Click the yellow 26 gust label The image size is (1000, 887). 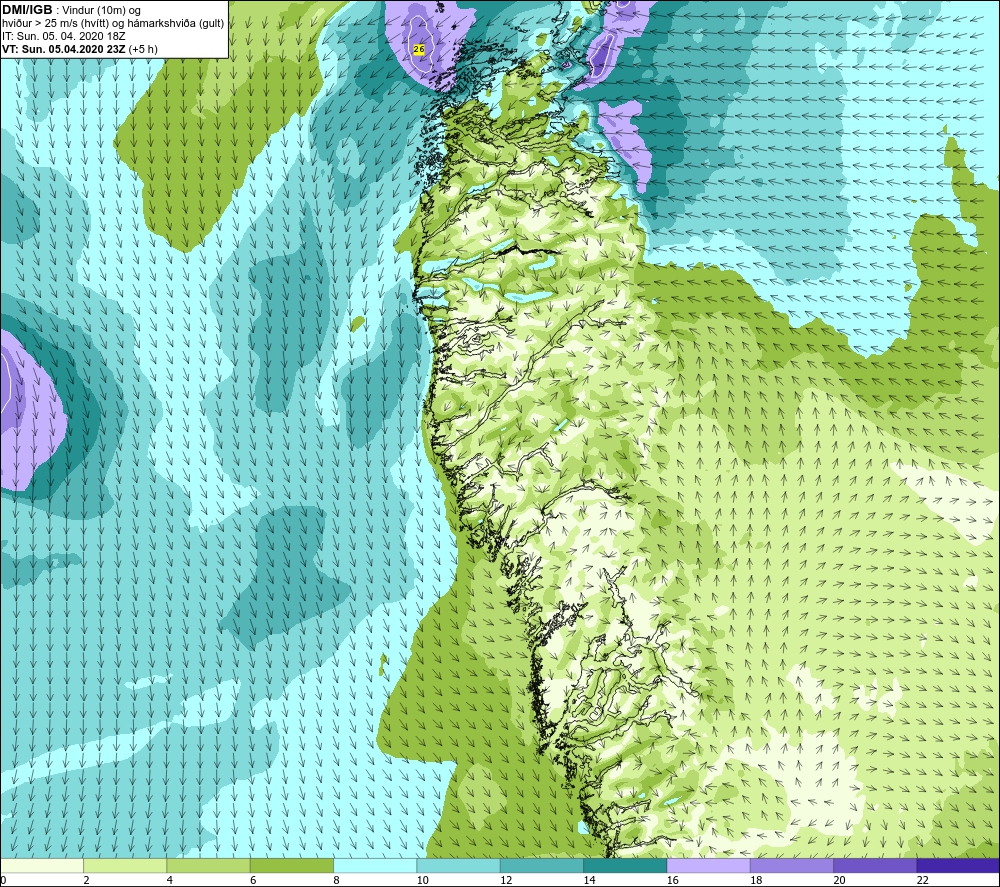coord(419,49)
